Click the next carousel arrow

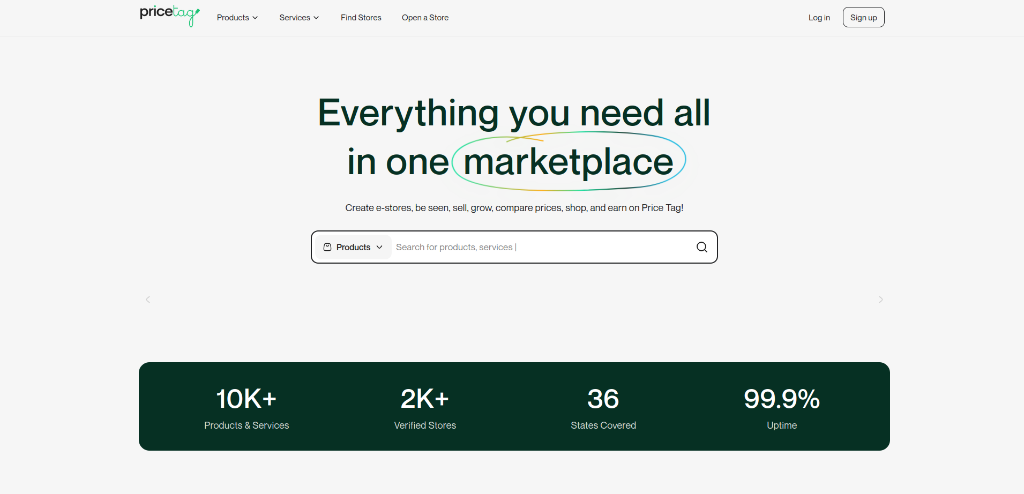880,299
